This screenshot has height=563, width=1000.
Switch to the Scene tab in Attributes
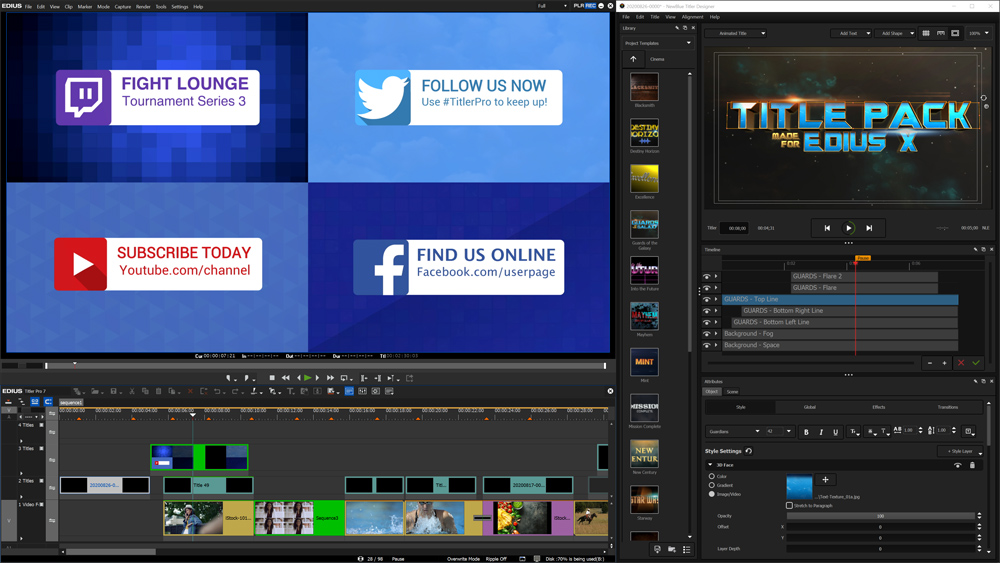pyautogui.click(x=732, y=391)
